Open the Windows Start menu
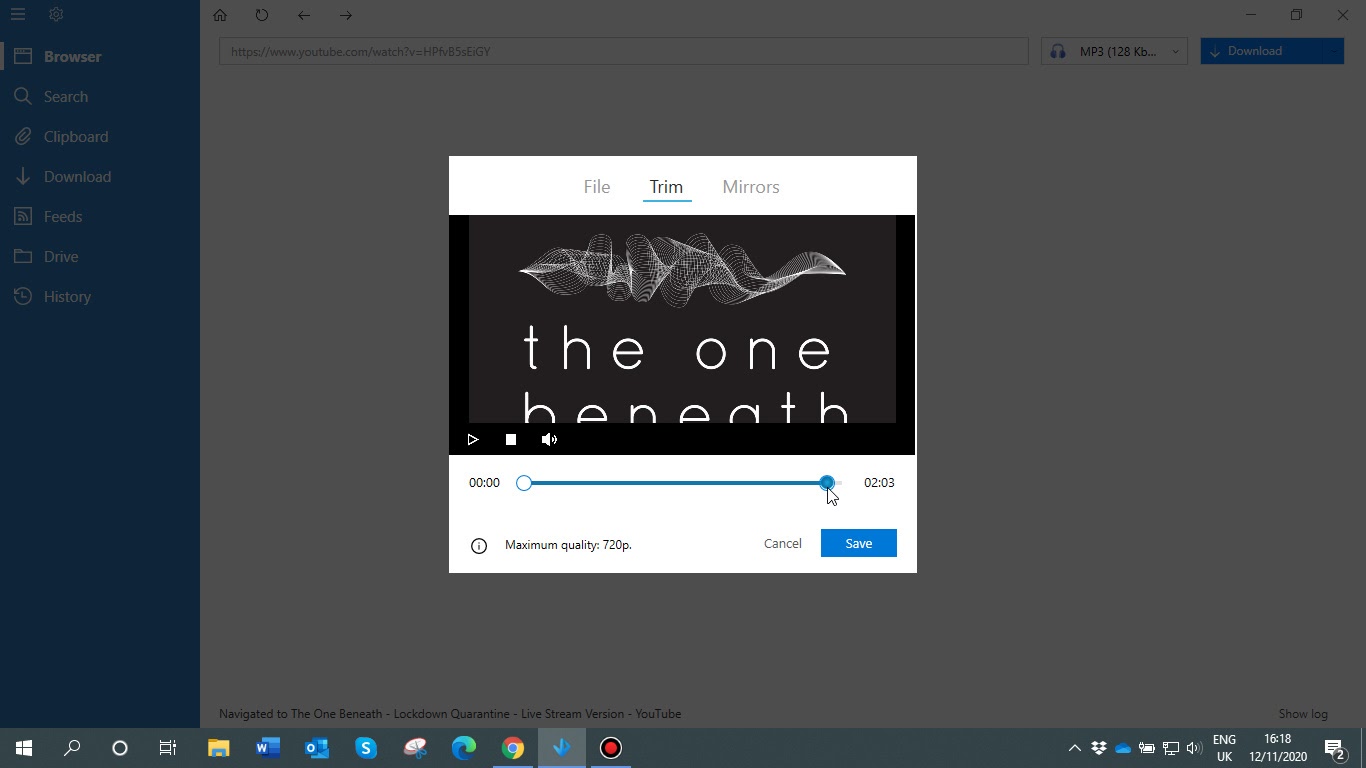This screenshot has width=1366, height=768. (x=24, y=748)
